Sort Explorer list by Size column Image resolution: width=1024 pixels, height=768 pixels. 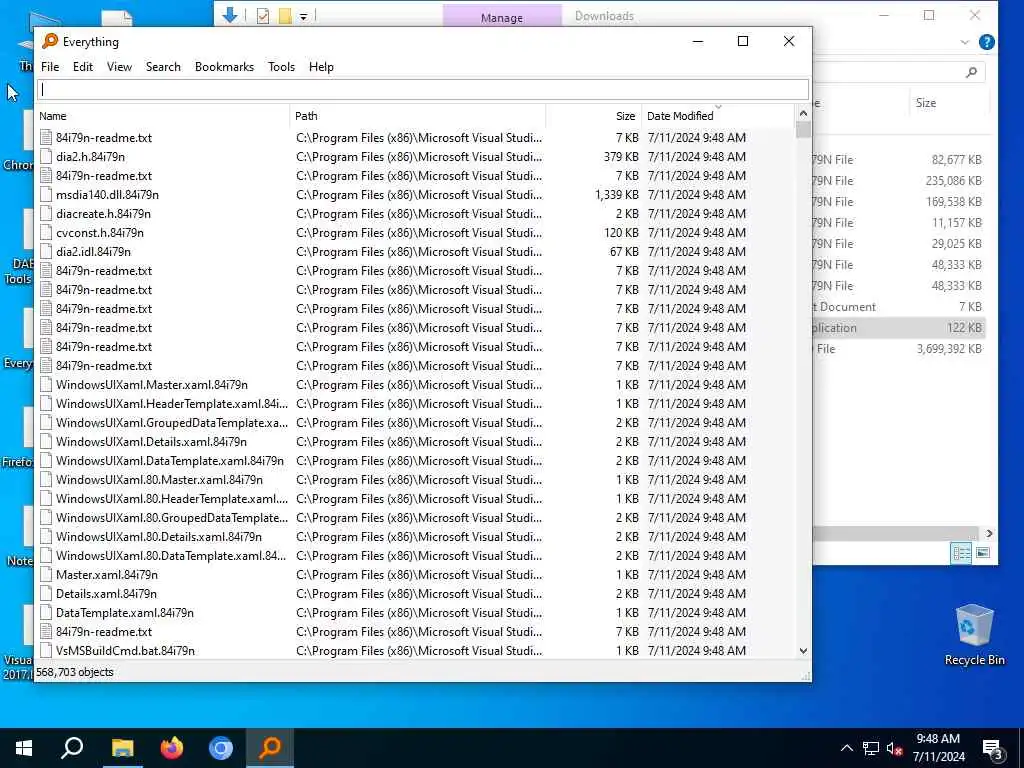(925, 103)
